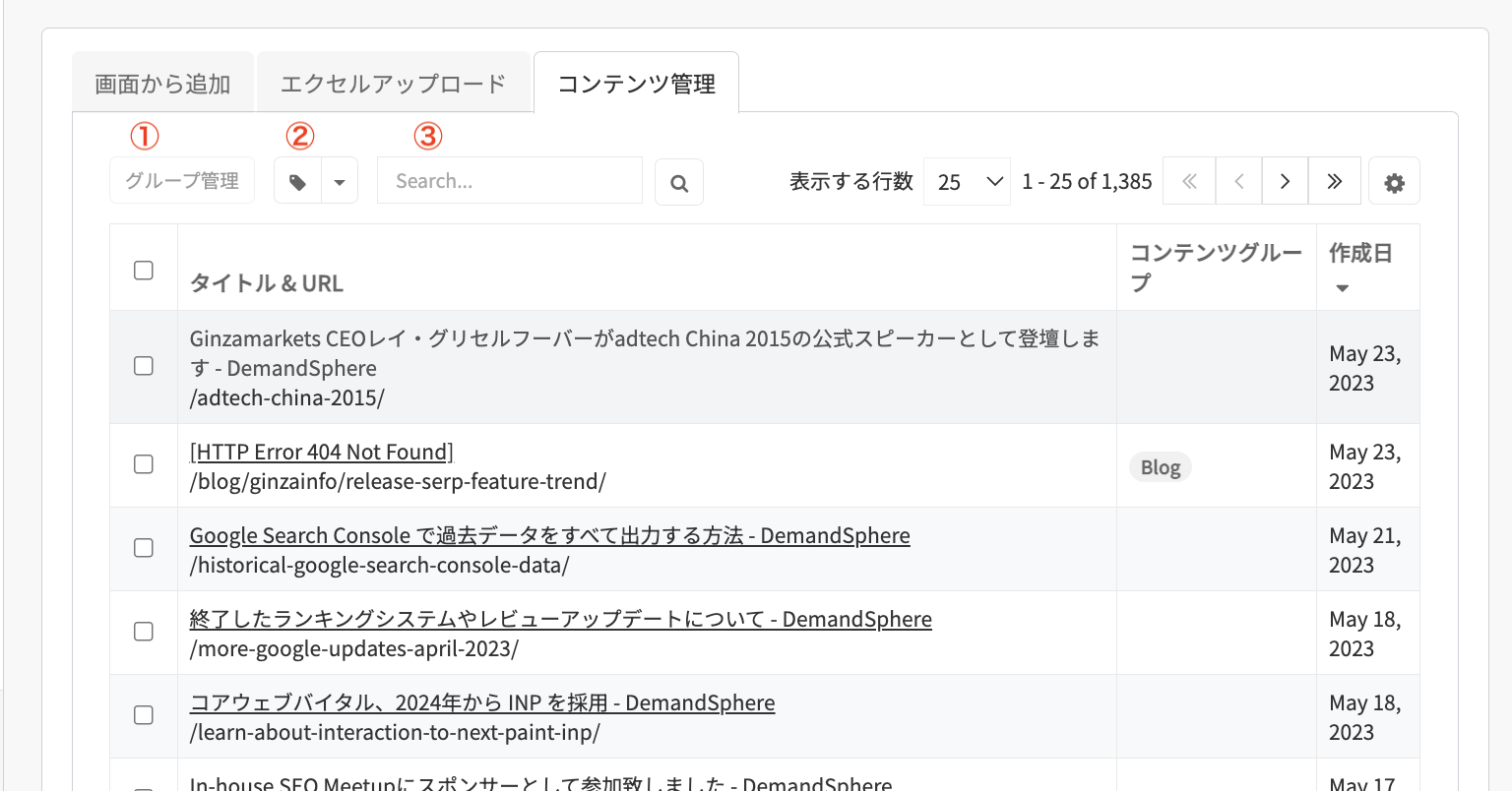Check the more-google-updates-april-2023 row checkbox
The image size is (1512, 791).
[x=144, y=632]
